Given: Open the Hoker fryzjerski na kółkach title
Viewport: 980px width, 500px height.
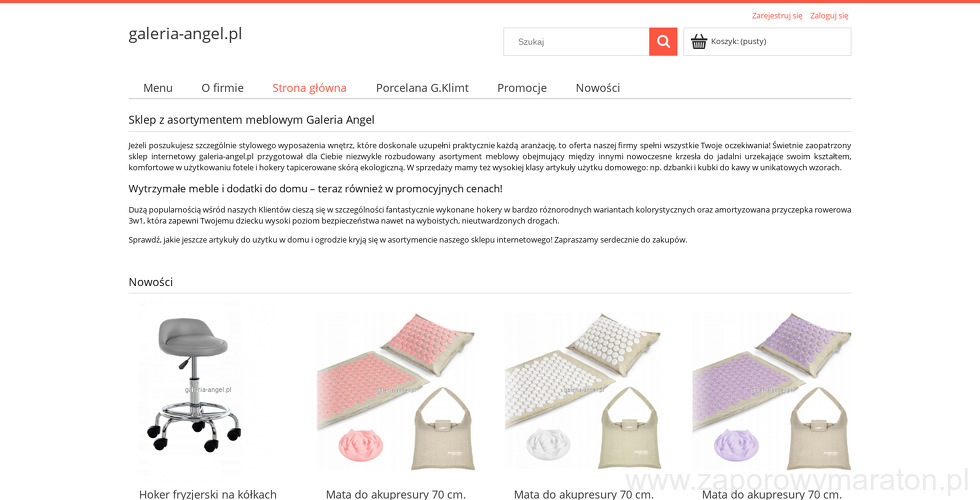Looking at the screenshot, I should click(208, 494).
